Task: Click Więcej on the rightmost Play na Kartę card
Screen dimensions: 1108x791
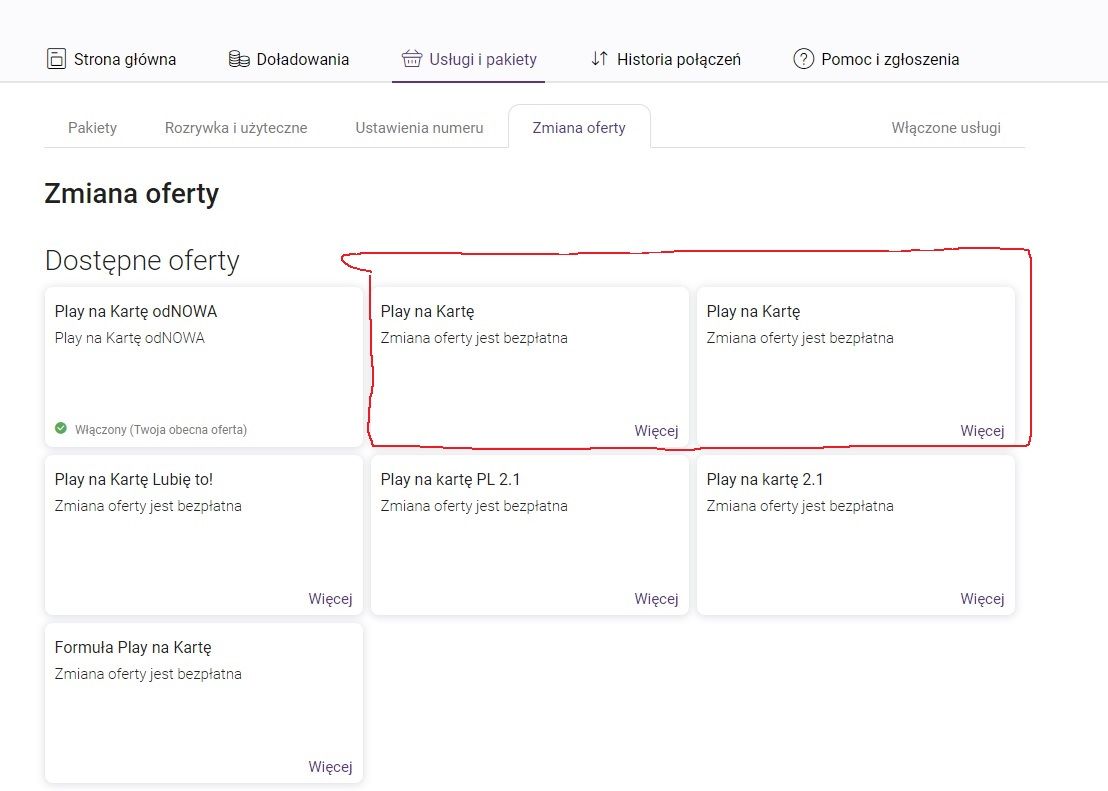Action: point(982,430)
